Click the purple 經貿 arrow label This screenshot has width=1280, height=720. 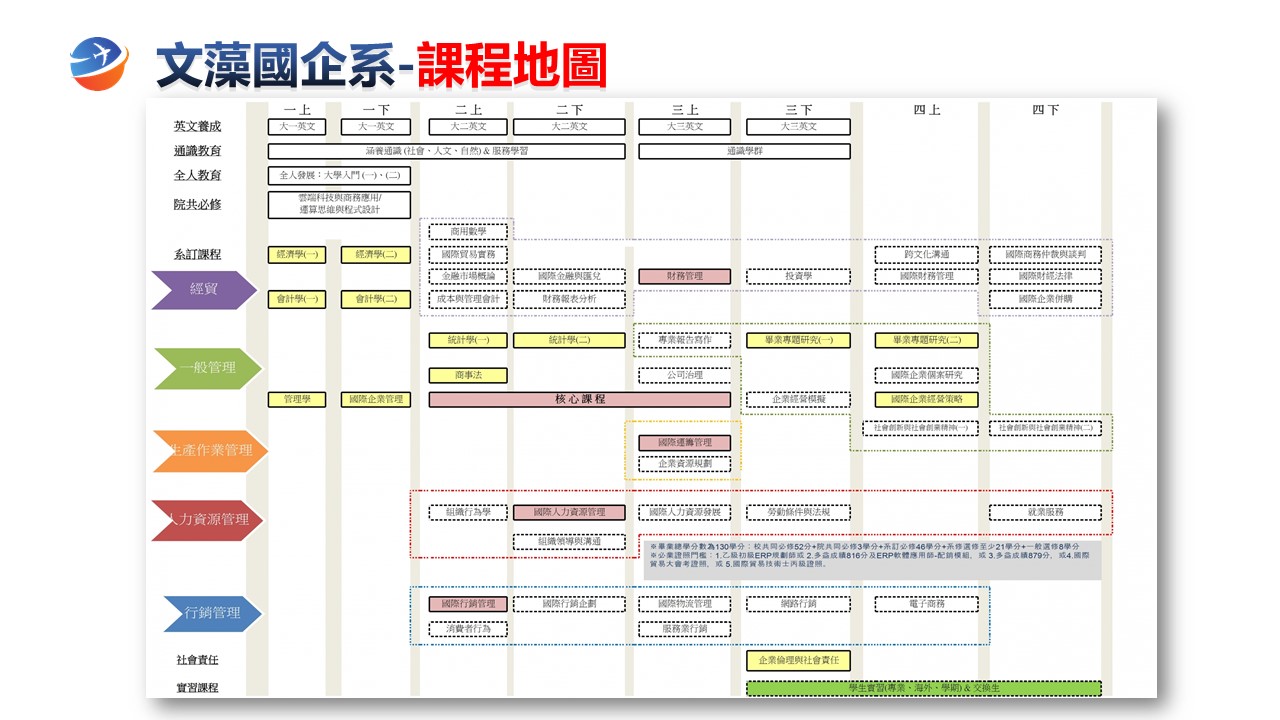point(203,289)
